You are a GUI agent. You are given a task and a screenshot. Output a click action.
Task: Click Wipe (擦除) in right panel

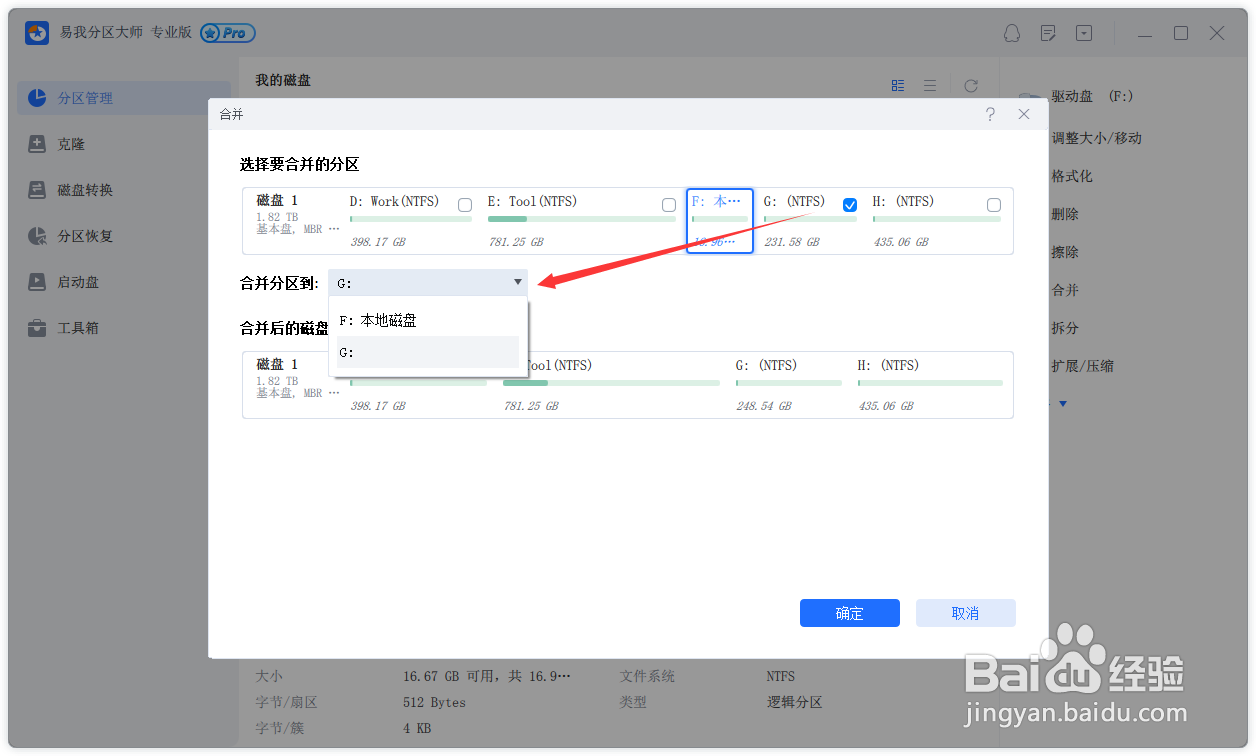click(1065, 252)
